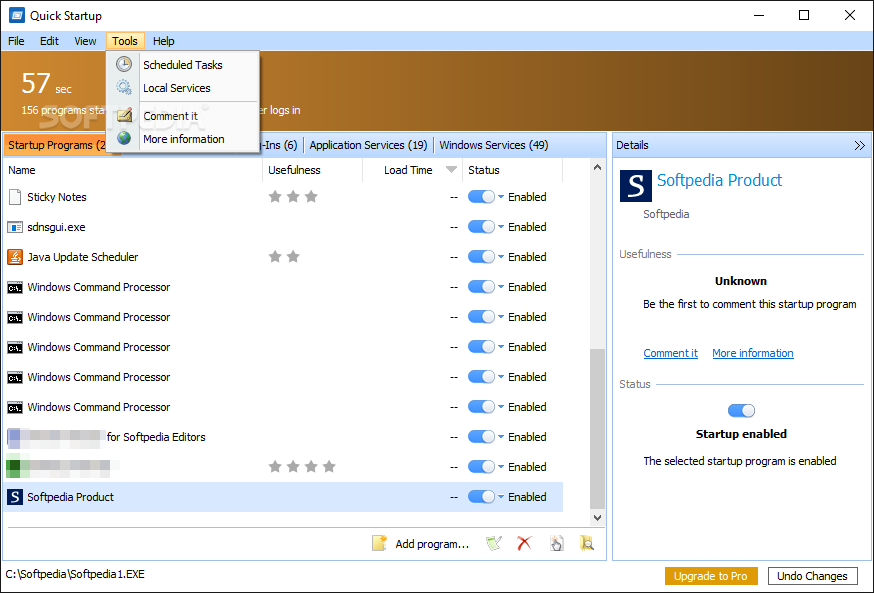Select the Startup Programs tab
Image resolution: width=874 pixels, height=593 pixels.
56,145
